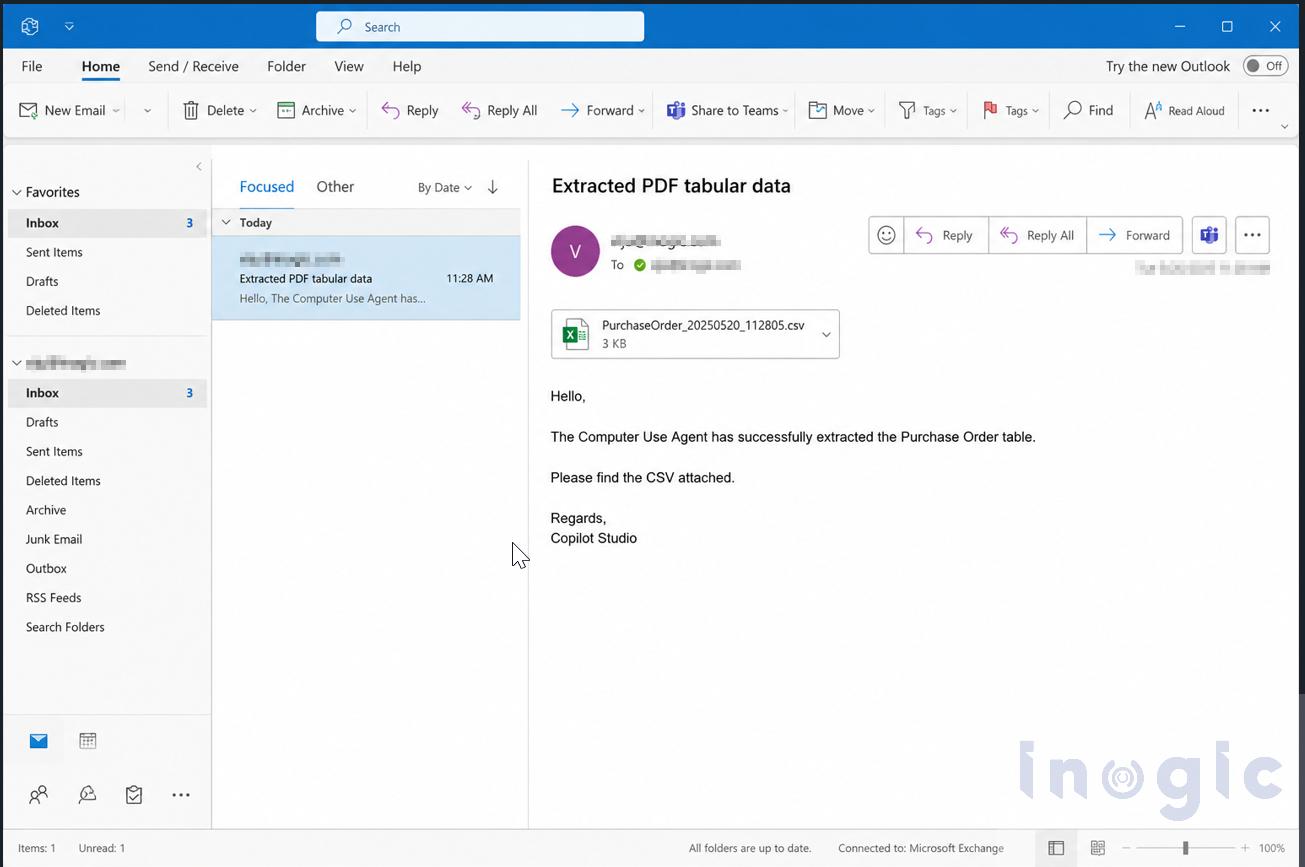
Task: Open the Calendar view icon
Action: pyautogui.click(x=88, y=741)
